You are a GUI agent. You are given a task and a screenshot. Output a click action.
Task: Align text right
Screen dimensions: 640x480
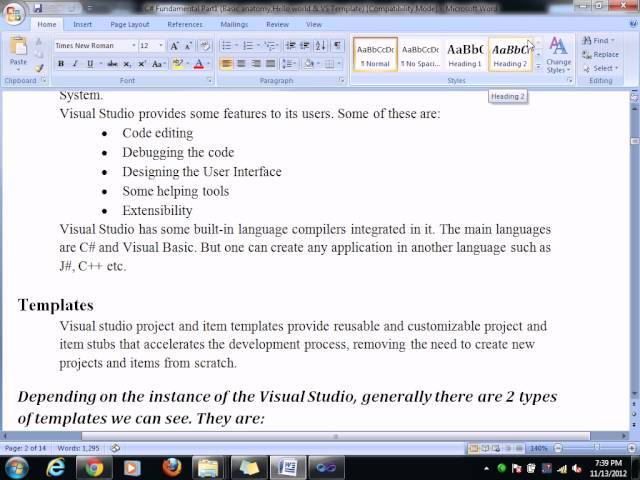(x=256, y=64)
